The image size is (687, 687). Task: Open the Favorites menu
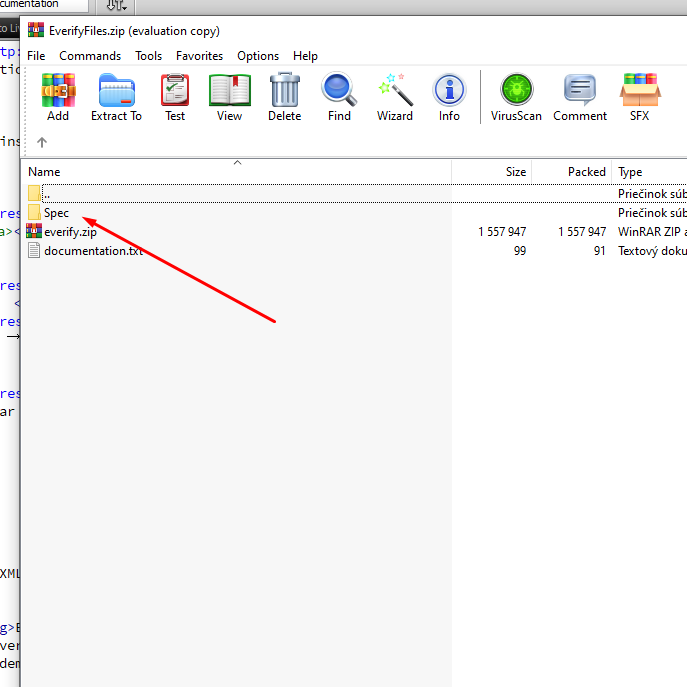pyautogui.click(x=199, y=56)
